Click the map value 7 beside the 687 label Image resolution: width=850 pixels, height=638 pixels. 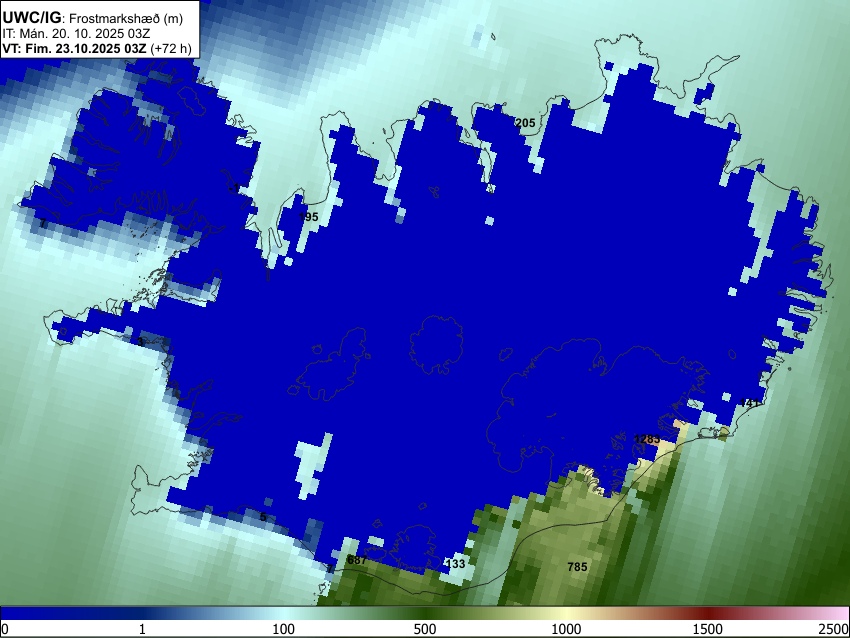point(330,569)
